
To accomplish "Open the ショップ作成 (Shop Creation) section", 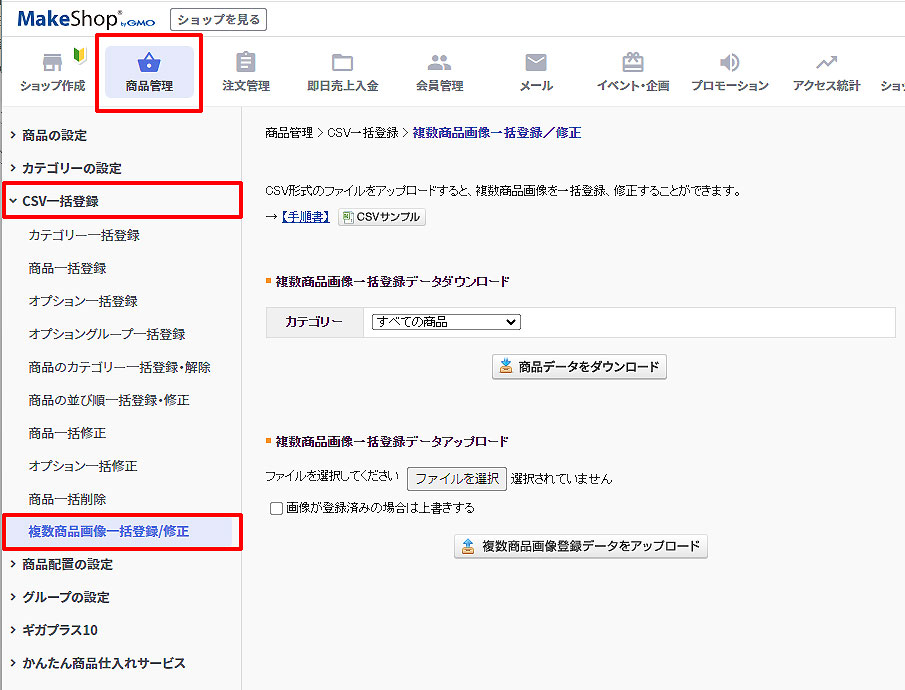I will click(x=51, y=70).
